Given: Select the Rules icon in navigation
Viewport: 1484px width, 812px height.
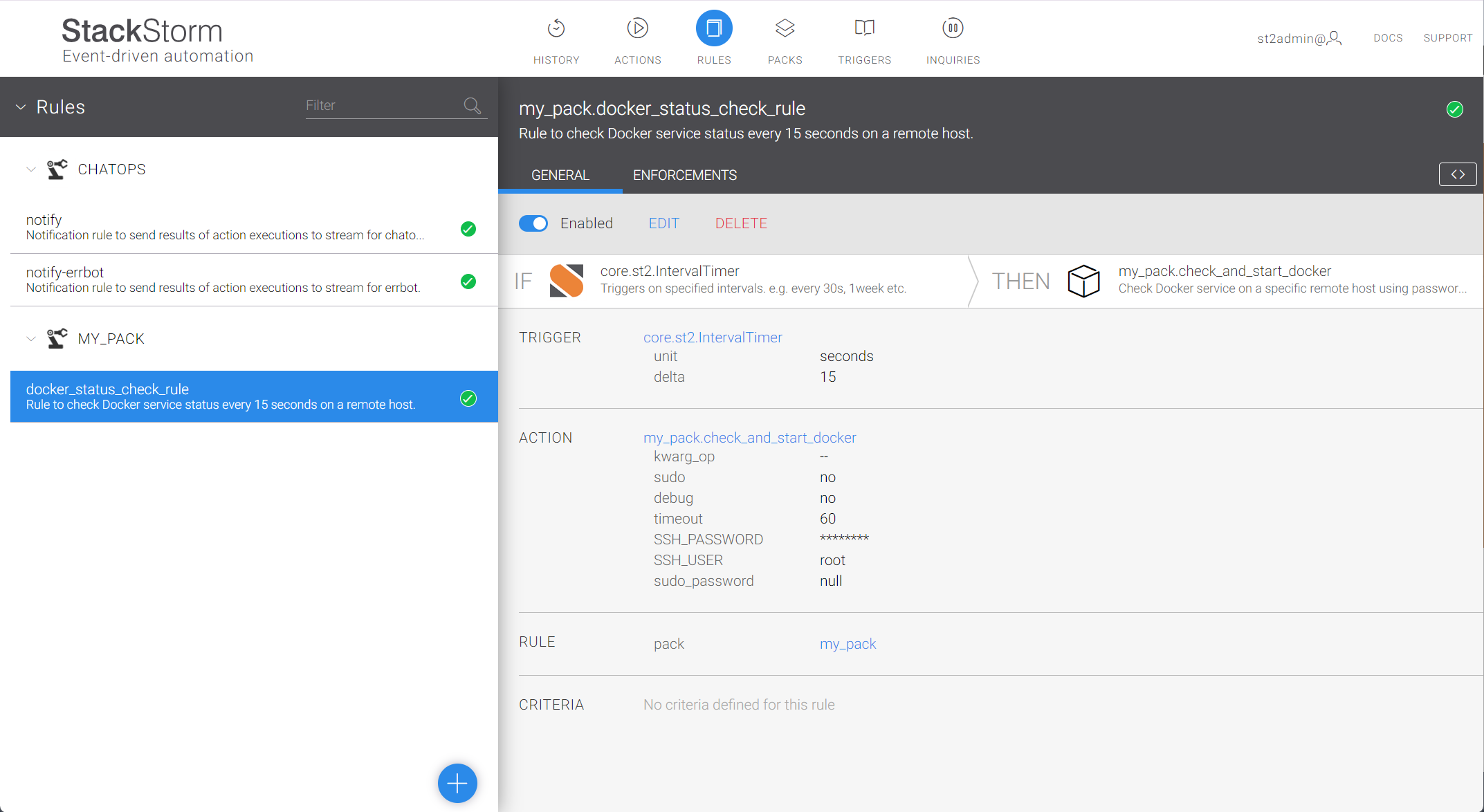Looking at the screenshot, I should (714, 28).
